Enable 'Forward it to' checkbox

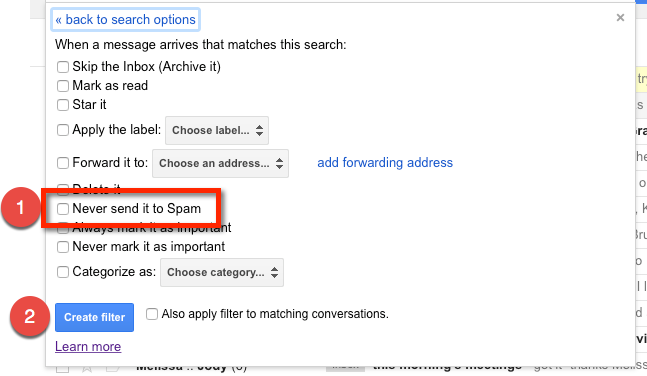tap(63, 163)
